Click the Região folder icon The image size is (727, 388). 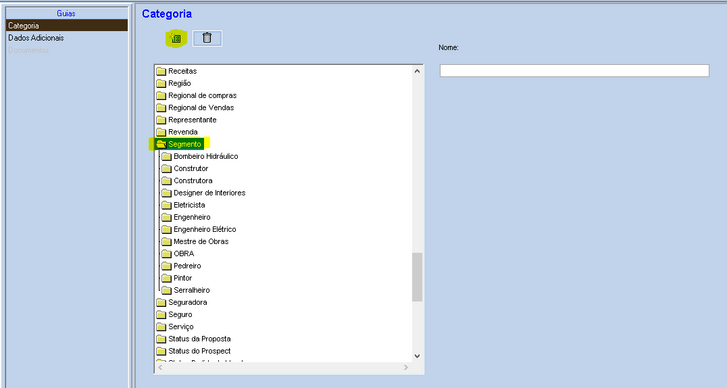coord(161,83)
